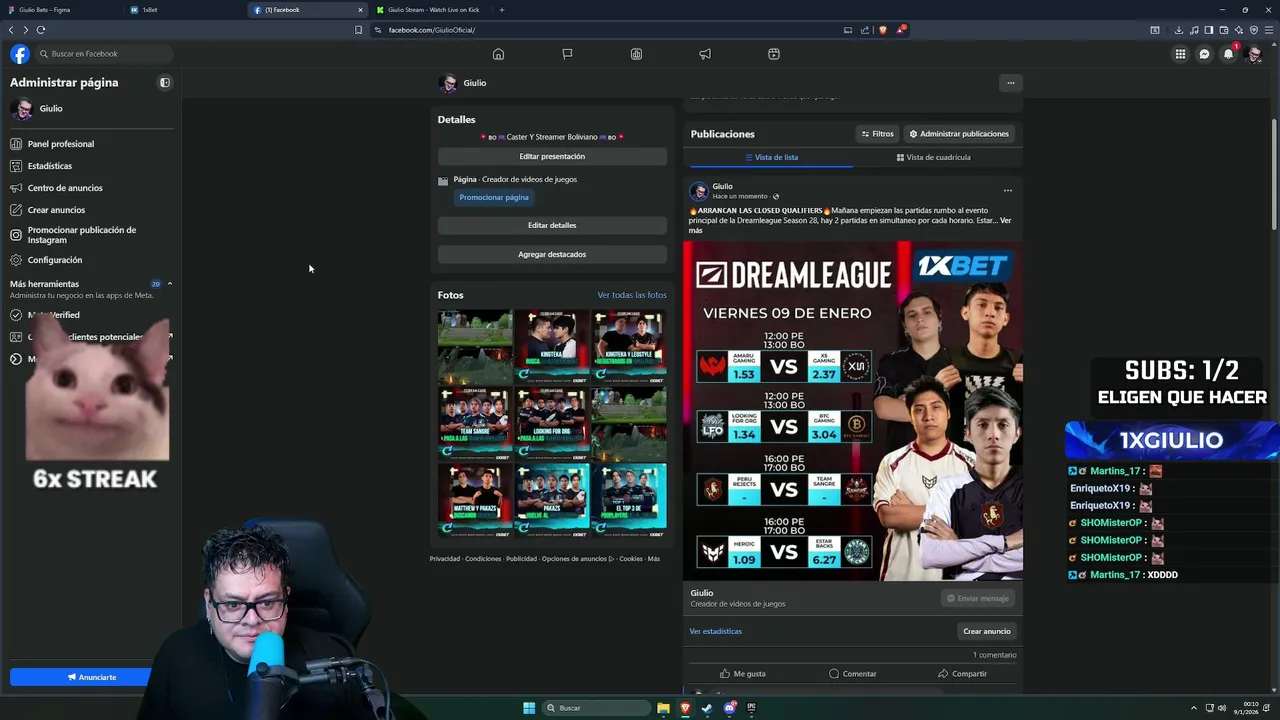Open the insights chart icon in top navigation

coord(636,54)
